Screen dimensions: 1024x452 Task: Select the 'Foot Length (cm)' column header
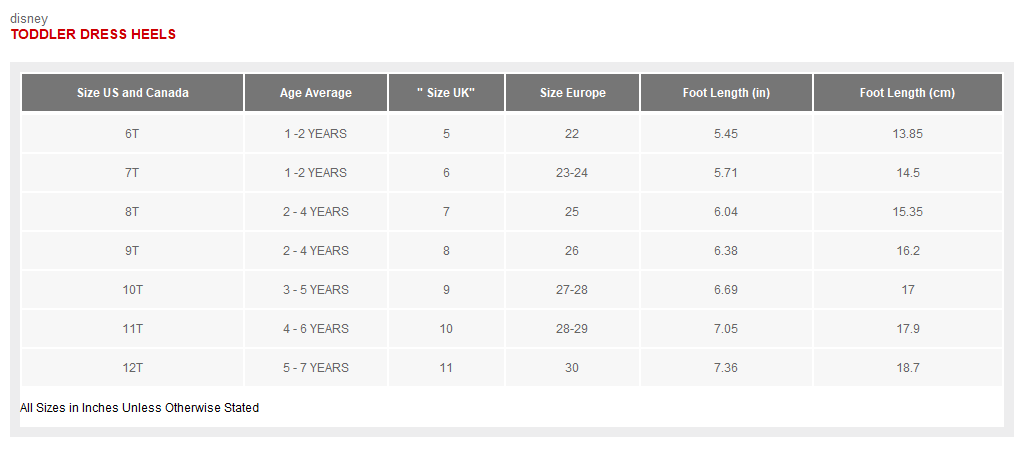coord(907,93)
